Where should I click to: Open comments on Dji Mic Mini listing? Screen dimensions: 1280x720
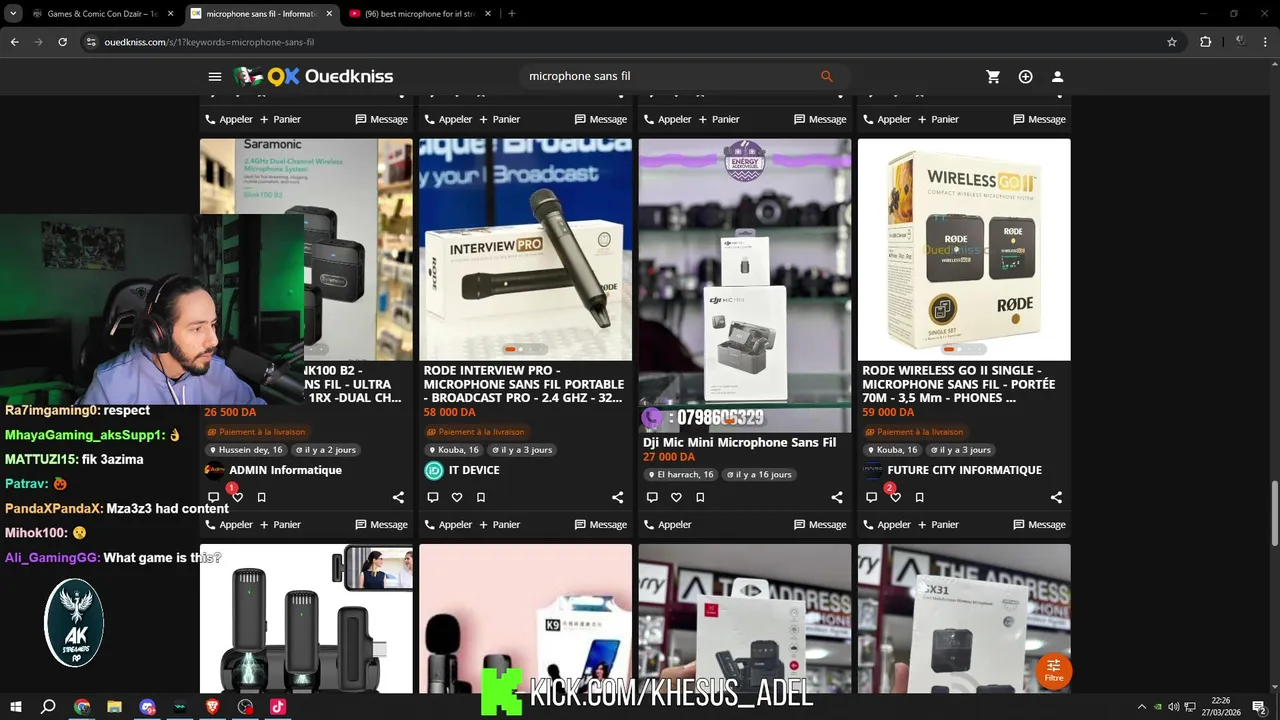[652, 497]
